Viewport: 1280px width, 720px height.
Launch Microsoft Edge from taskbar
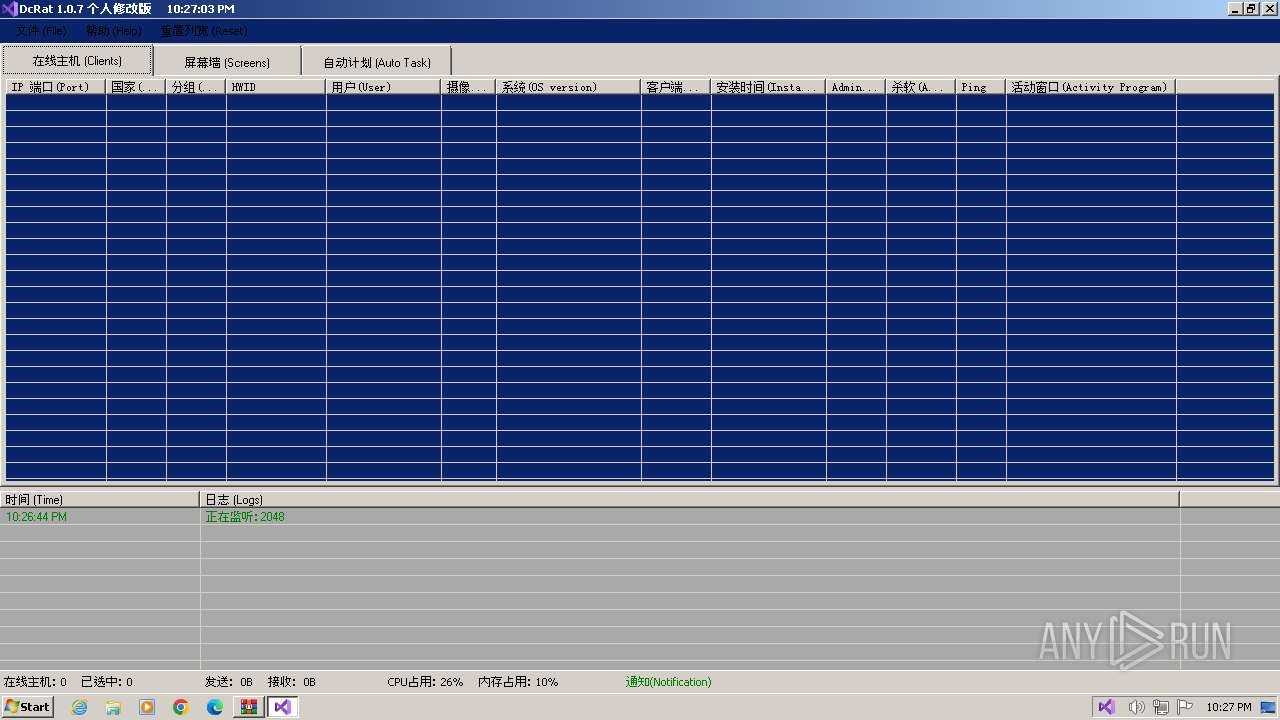pyautogui.click(x=215, y=707)
